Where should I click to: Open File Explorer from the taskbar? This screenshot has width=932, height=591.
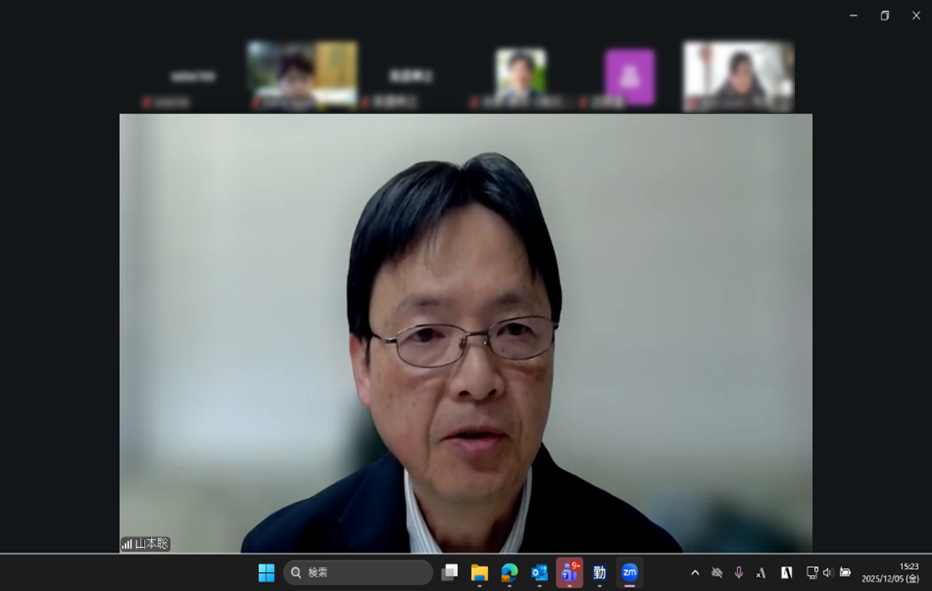click(480, 573)
